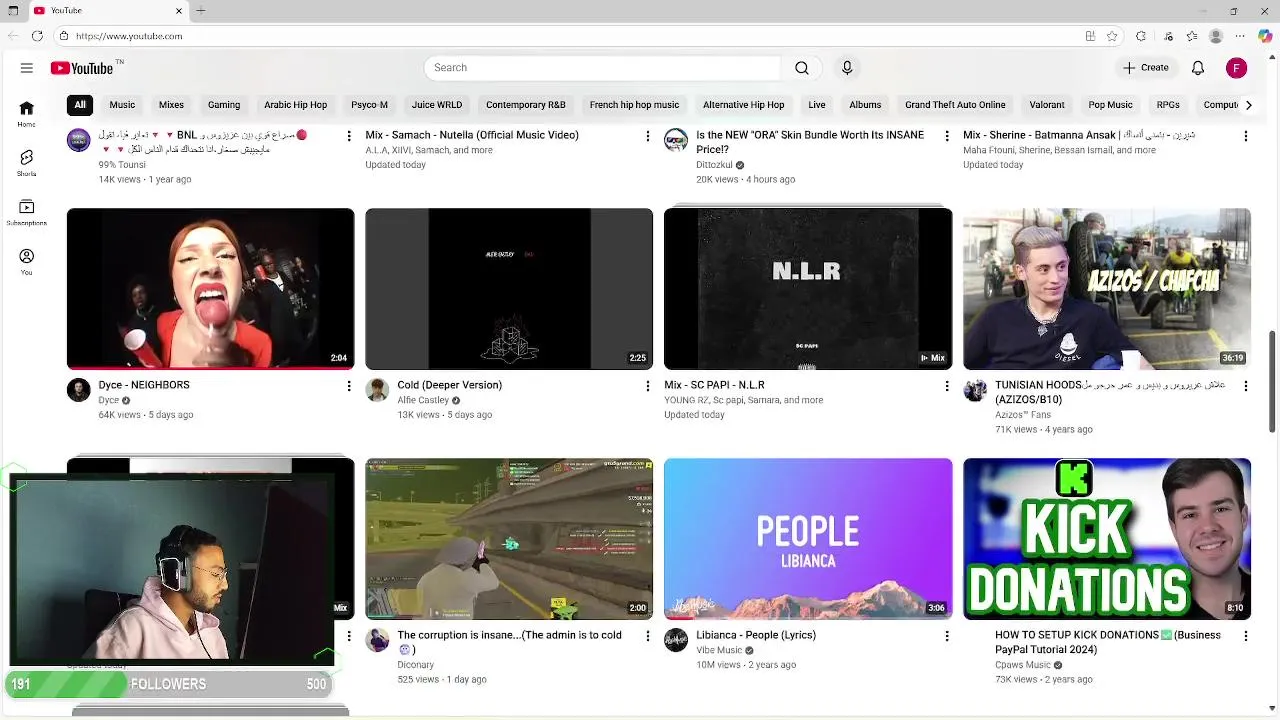Image resolution: width=1280 pixels, height=720 pixels.
Task: Open options for Mix - SC PAPI - N.L.R
Action: coord(946,386)
